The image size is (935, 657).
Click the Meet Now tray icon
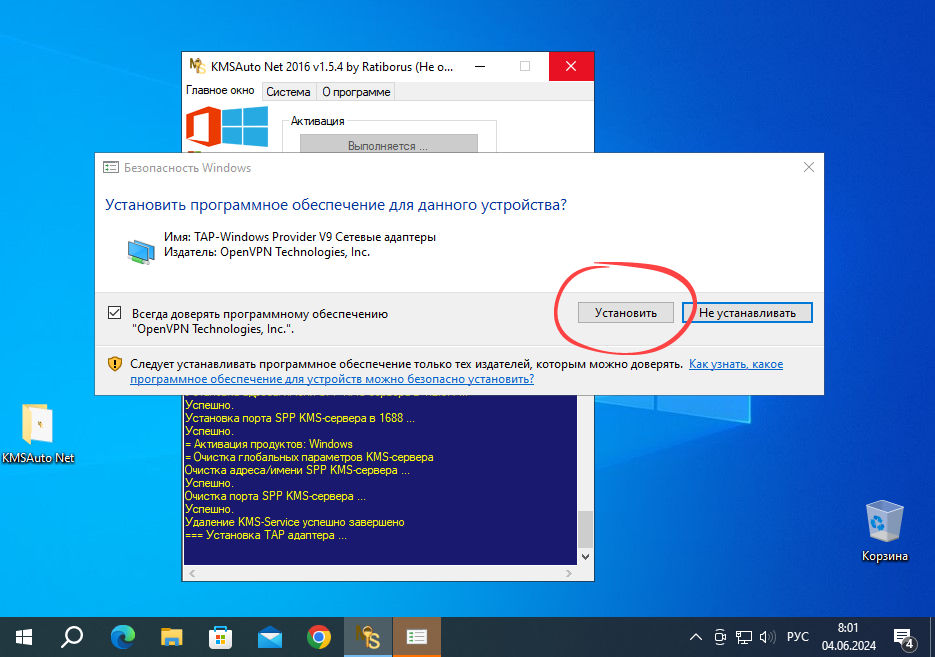click(720, 637)
